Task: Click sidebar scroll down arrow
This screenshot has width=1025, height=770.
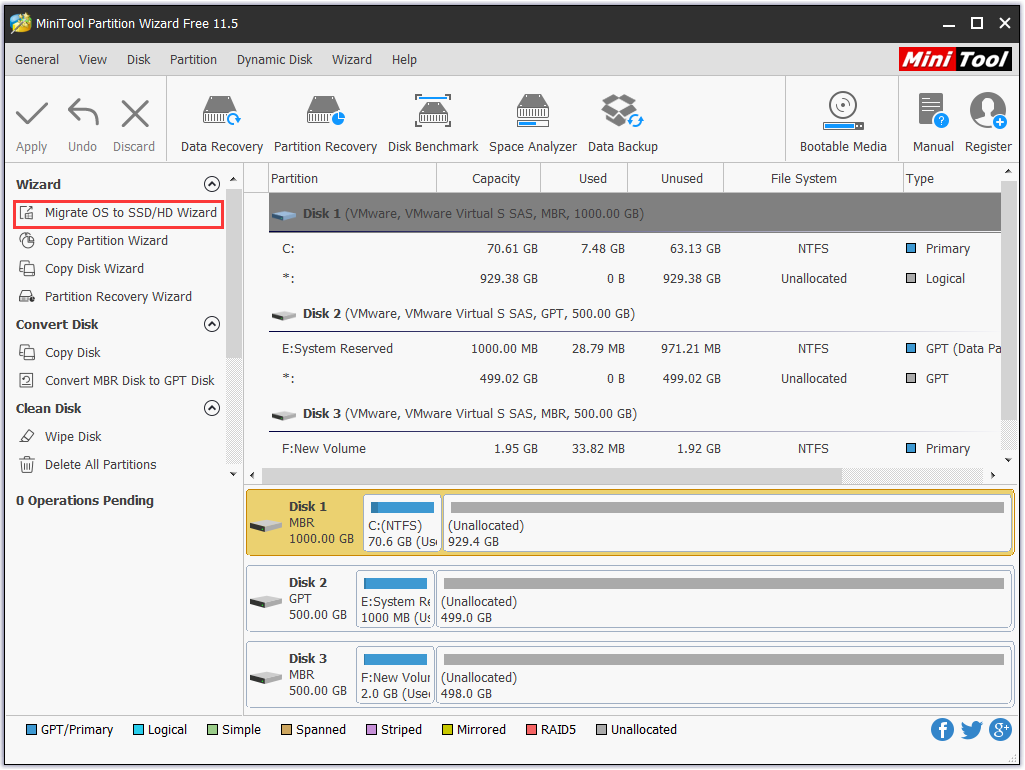Action: tap(233, 474)
